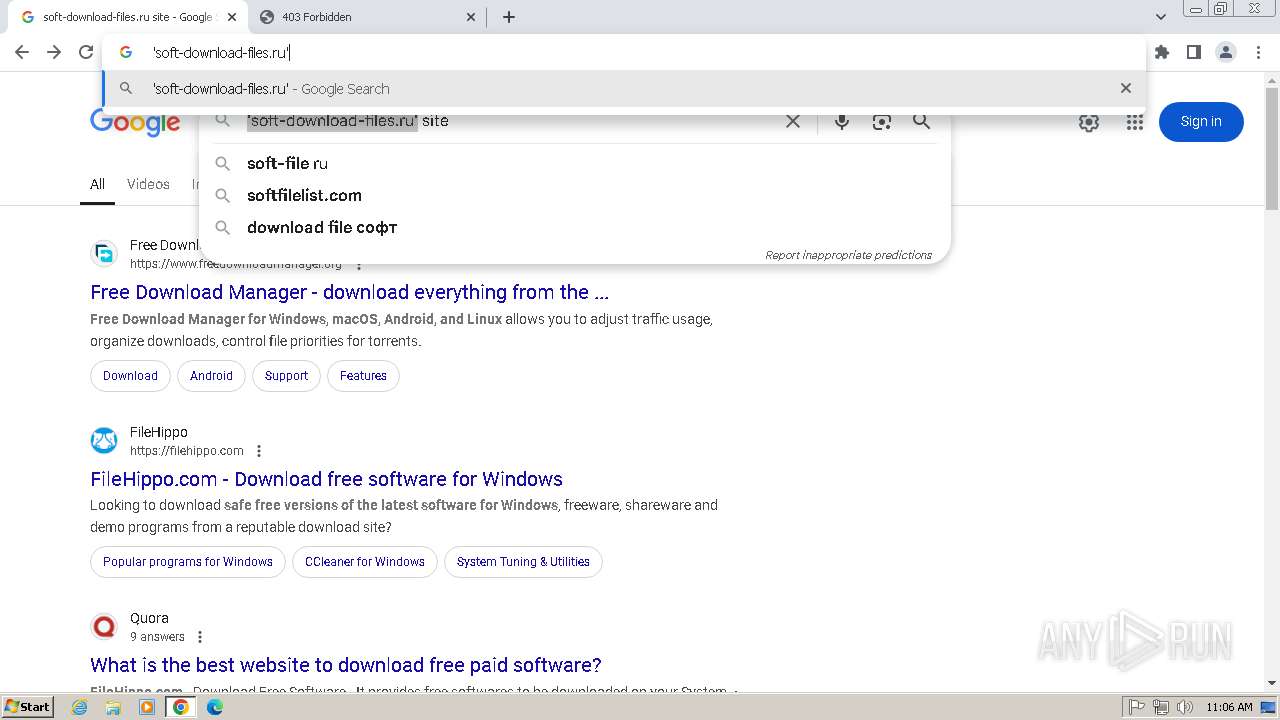
Task: Open Free Download Manager result title
Action: point(349,292)
